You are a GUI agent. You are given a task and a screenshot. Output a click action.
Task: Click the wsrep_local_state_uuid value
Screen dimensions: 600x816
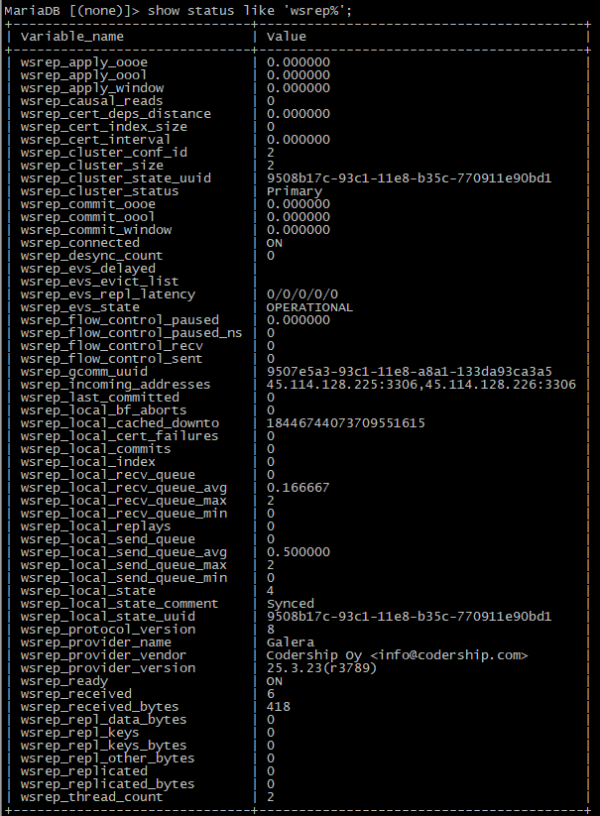[x=409, y=617]
